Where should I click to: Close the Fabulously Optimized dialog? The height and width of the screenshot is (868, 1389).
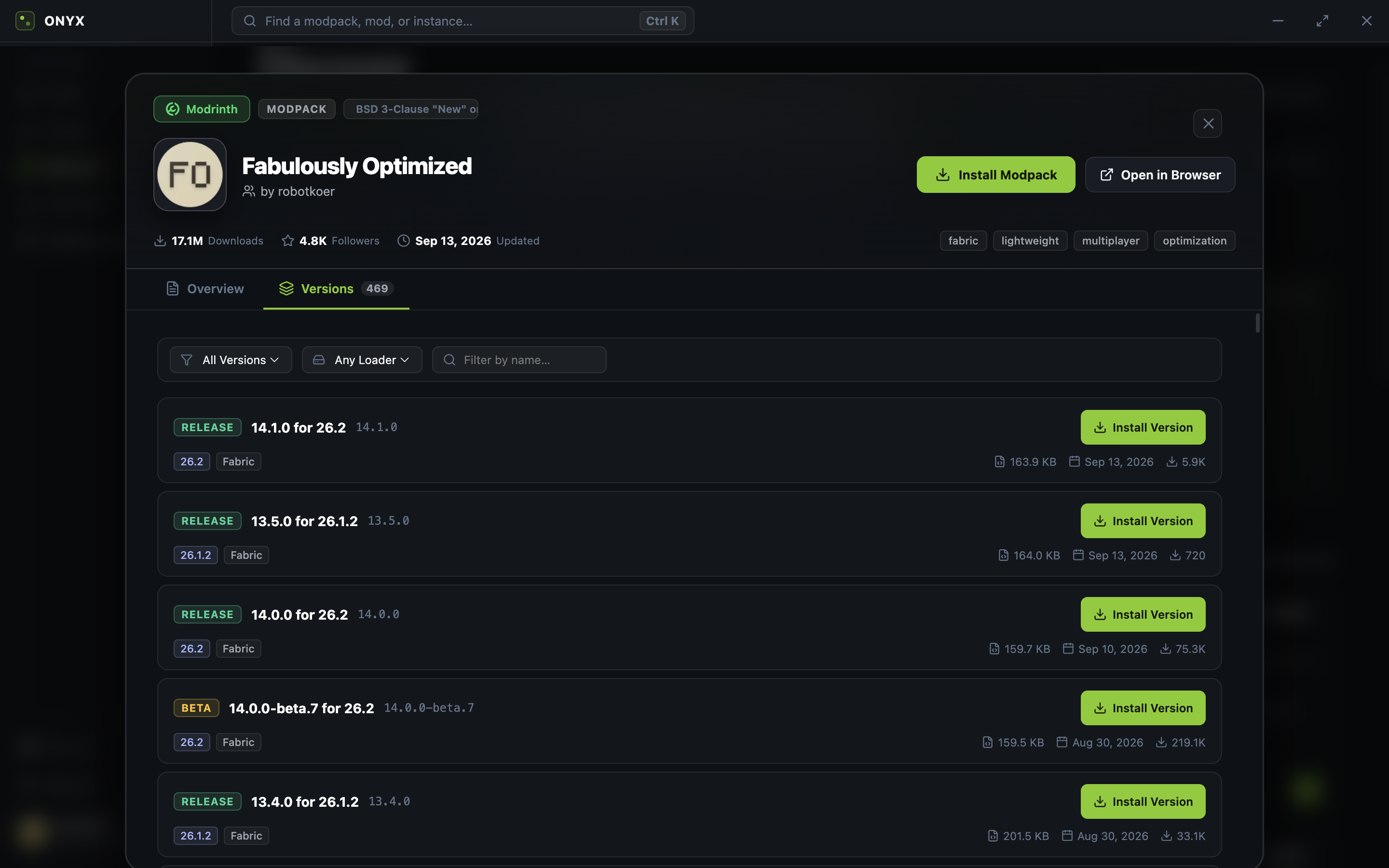(1208, 123)
